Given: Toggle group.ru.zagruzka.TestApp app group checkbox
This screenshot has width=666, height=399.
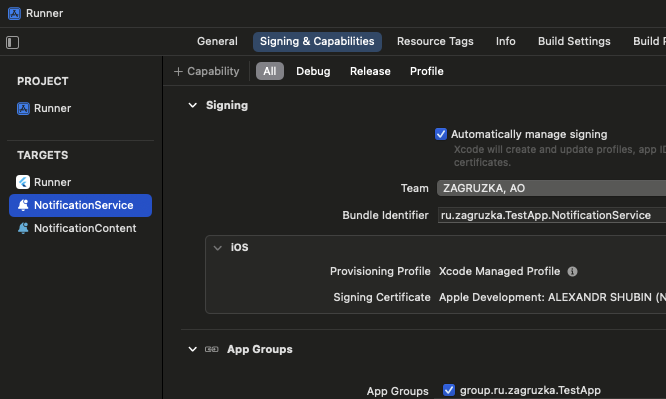Looking at the screenshot, I should click(449, 390).
